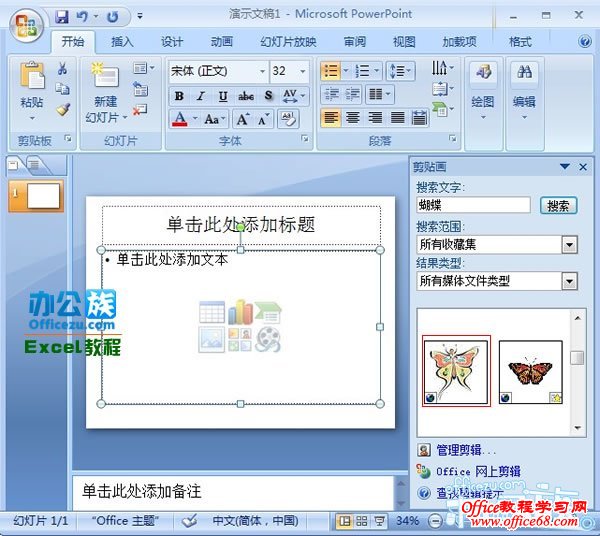Delete the current slide icon

pyautogui.click(x=140, y=110)
